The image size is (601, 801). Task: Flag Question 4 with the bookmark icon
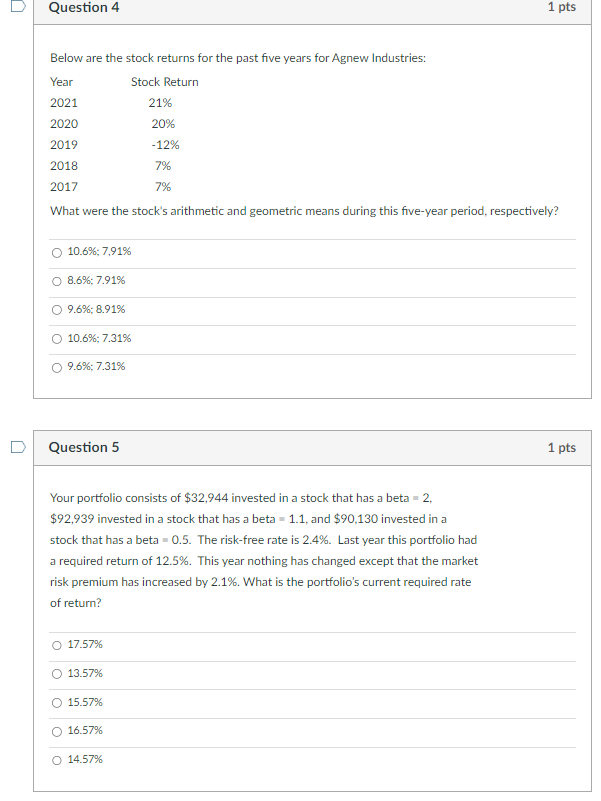[x=16, y=8]
